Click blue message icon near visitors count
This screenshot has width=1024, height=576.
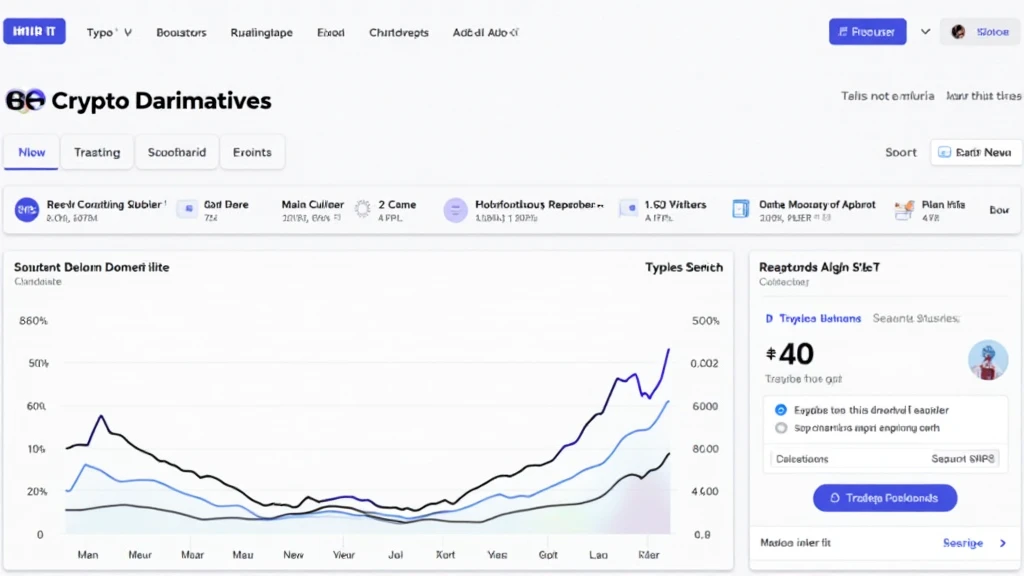(x=629, y=209)
